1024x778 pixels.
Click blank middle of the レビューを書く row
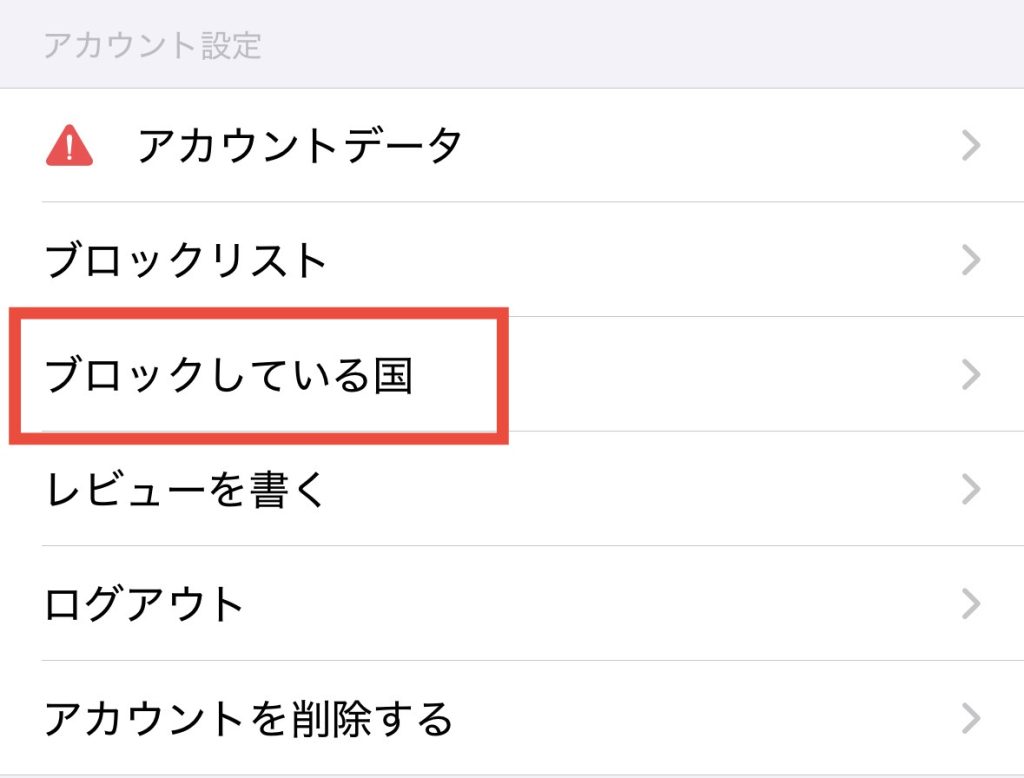(x=640, y=490)
